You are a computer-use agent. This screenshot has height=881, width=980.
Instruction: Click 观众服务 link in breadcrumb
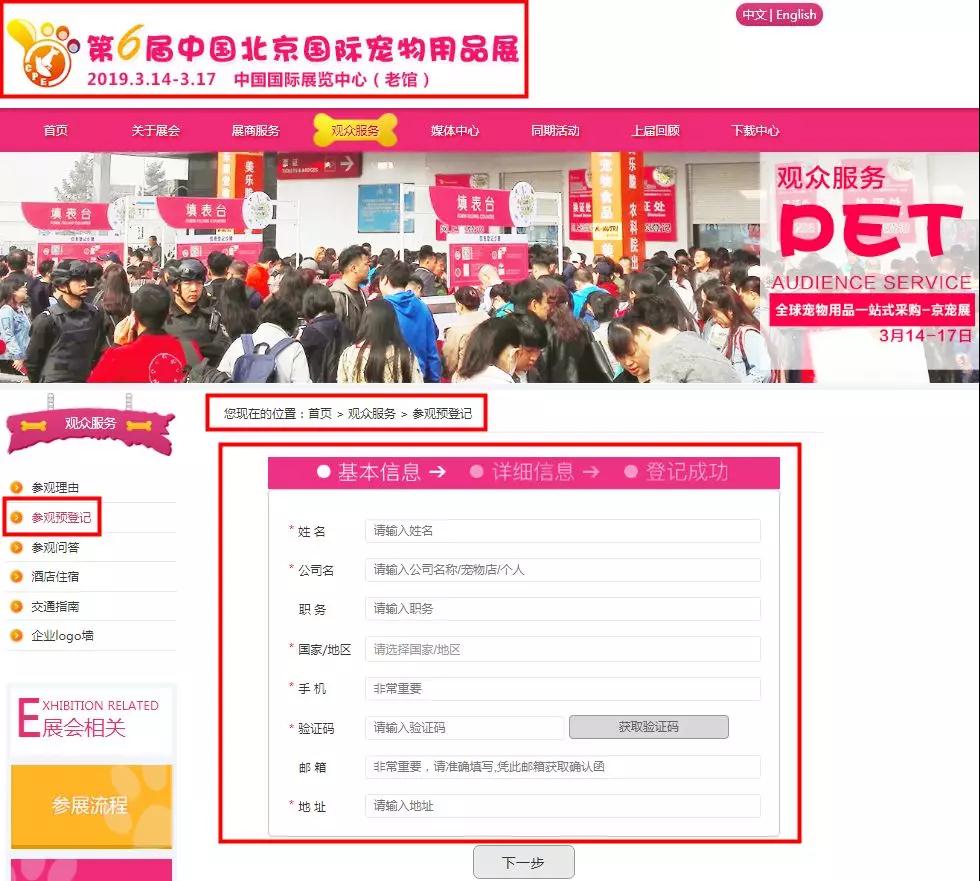pyautogui.click(x=372, y=413)
